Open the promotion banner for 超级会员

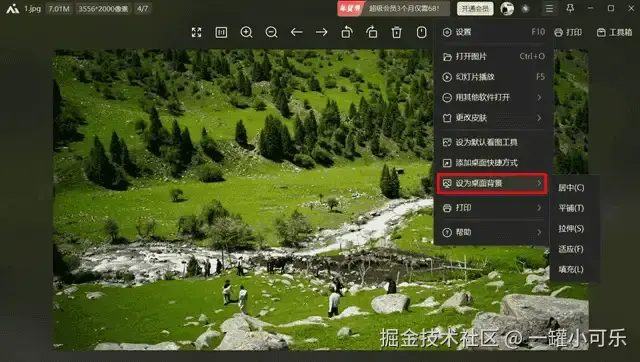(393, 9)
